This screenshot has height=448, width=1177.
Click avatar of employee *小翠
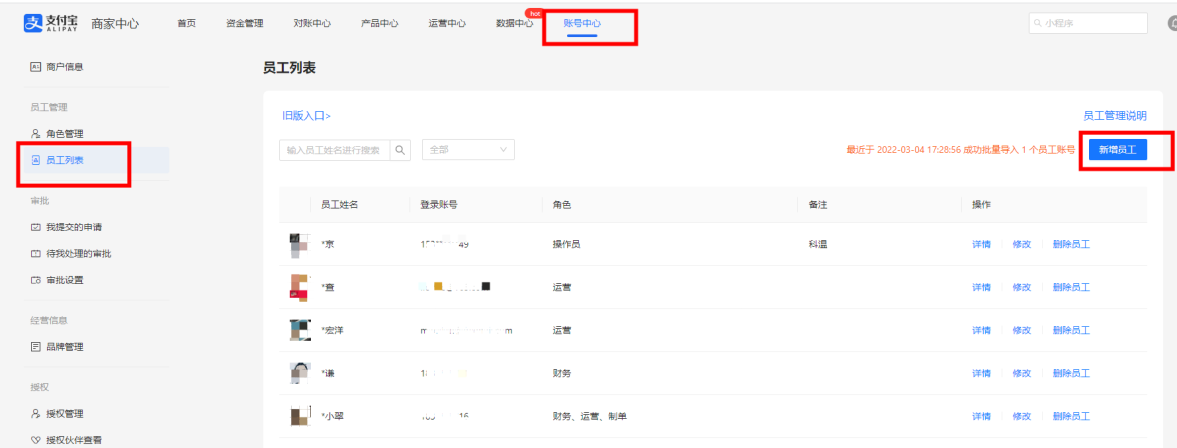[300, 416]
